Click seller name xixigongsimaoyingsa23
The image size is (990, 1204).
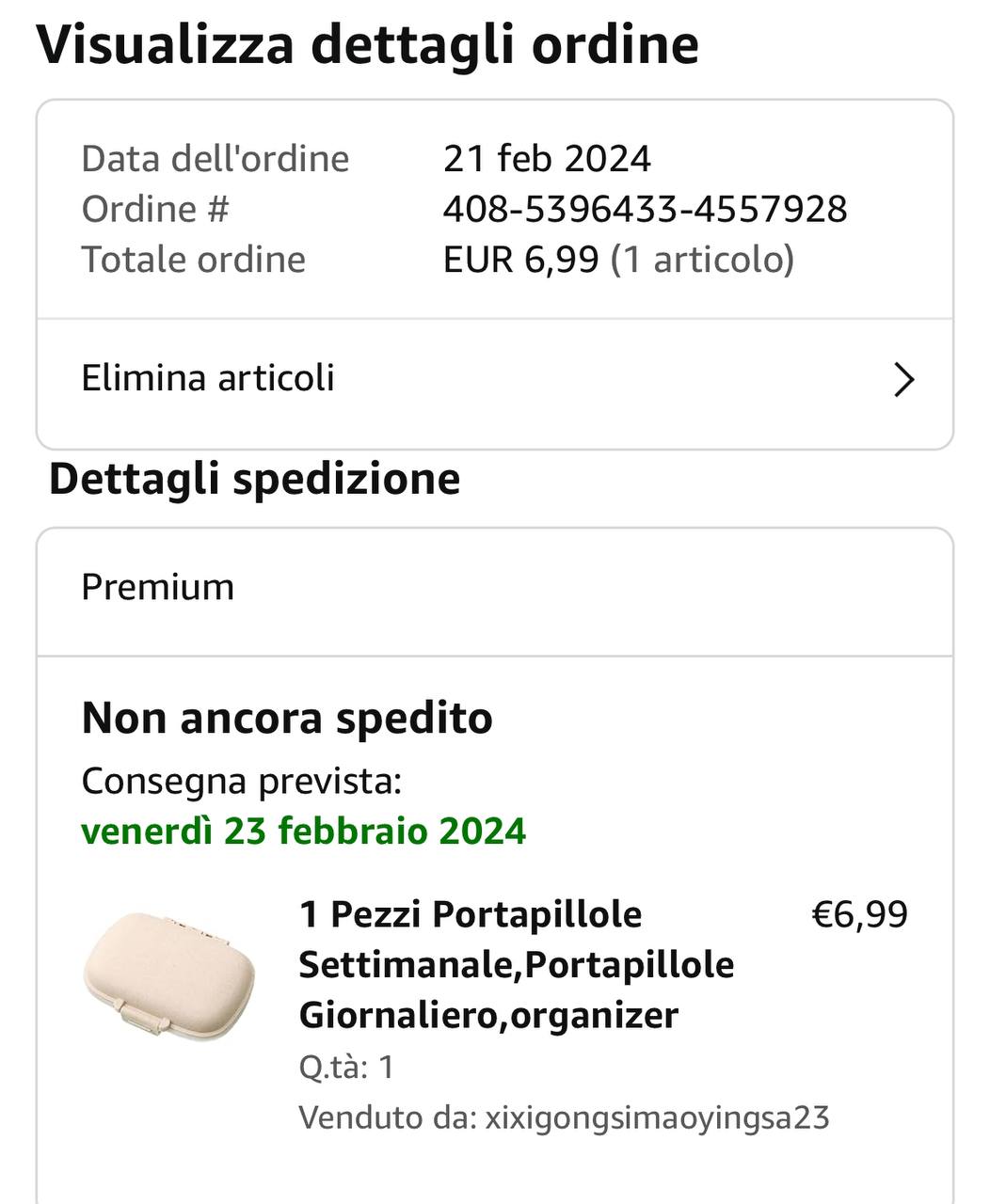[657, 1117]
